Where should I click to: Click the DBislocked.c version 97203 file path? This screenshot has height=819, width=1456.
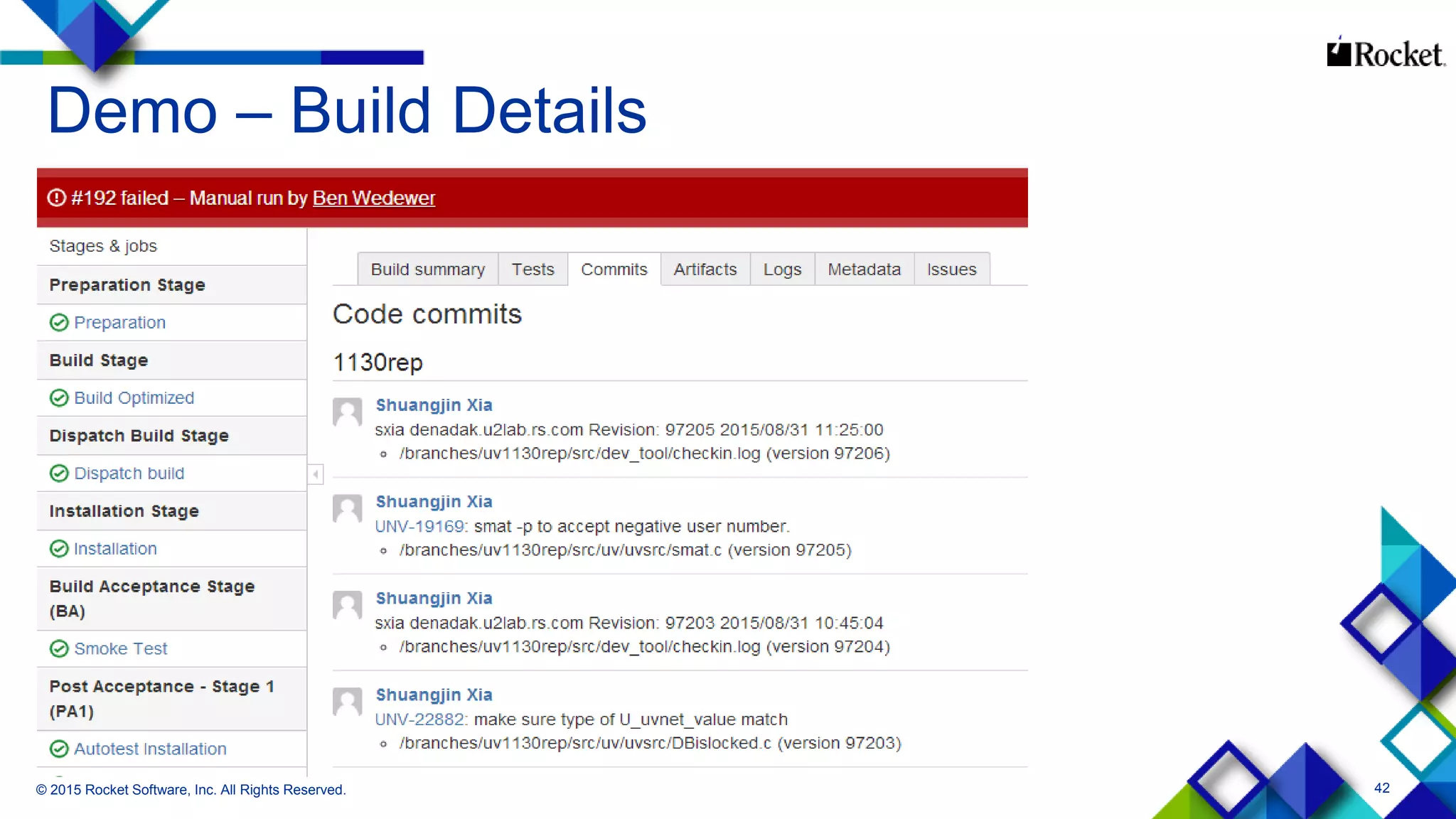(650, 744)
